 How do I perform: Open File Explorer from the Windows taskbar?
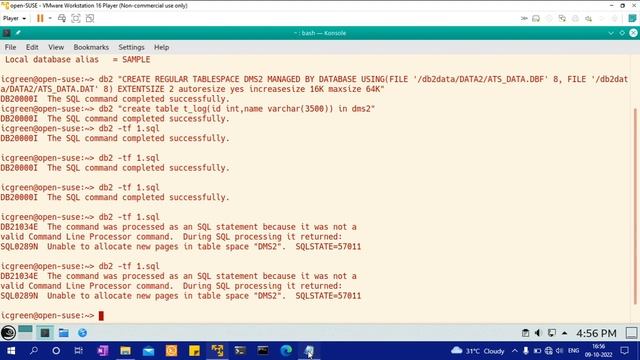pos(125,351)
